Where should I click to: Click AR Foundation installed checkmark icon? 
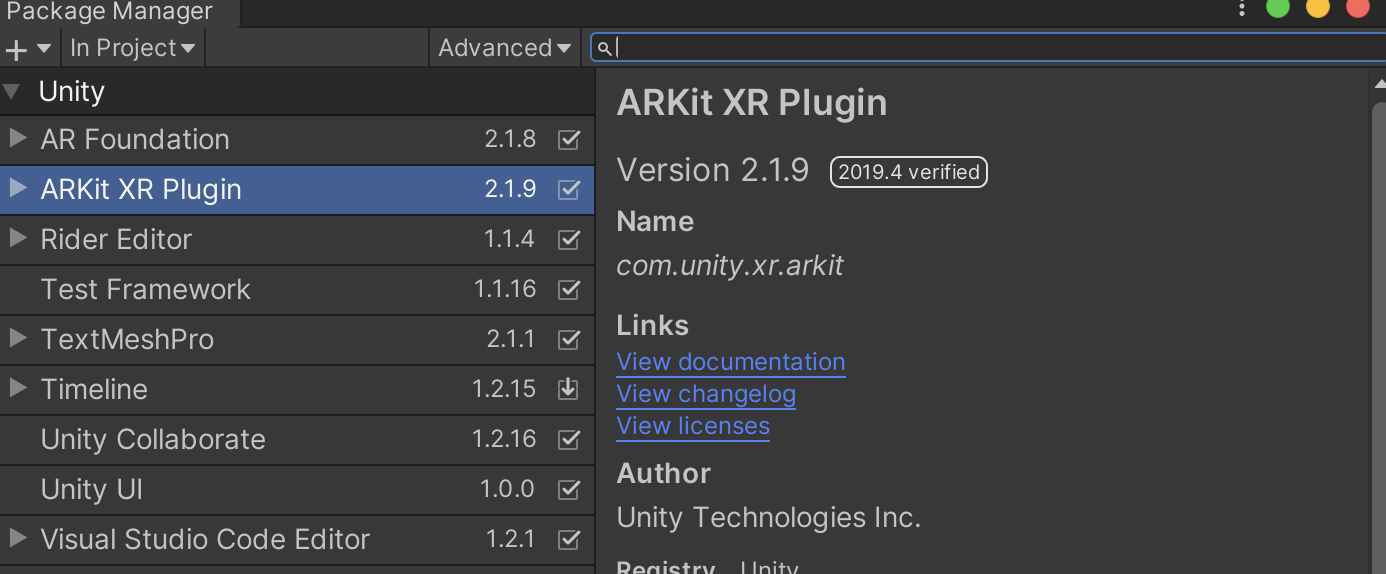click(569, 139)
